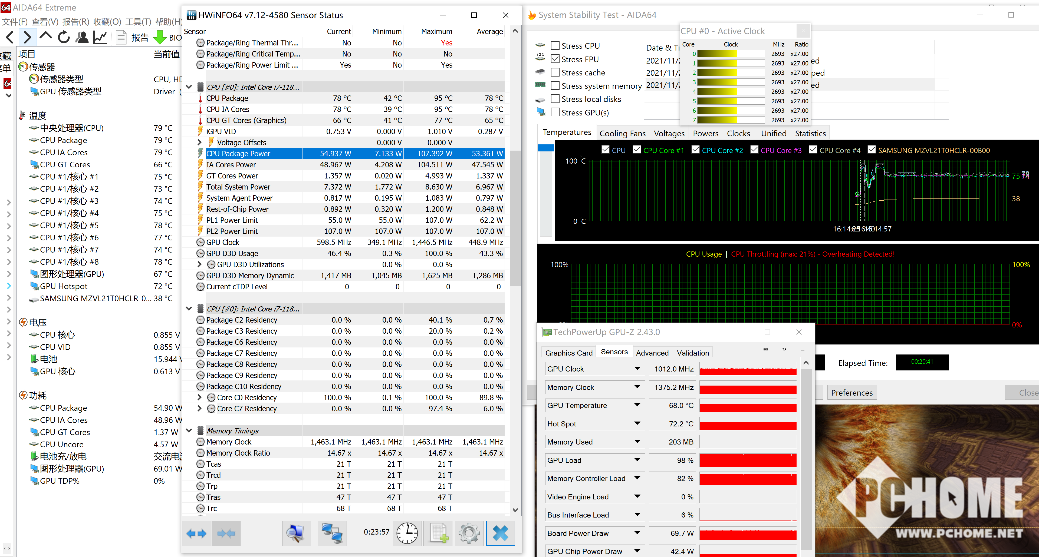Image resolution: width=1039 pixels, height=557 pixels.
Task: Go forward in AIDA64 navigation
Action: click(27, 37)
